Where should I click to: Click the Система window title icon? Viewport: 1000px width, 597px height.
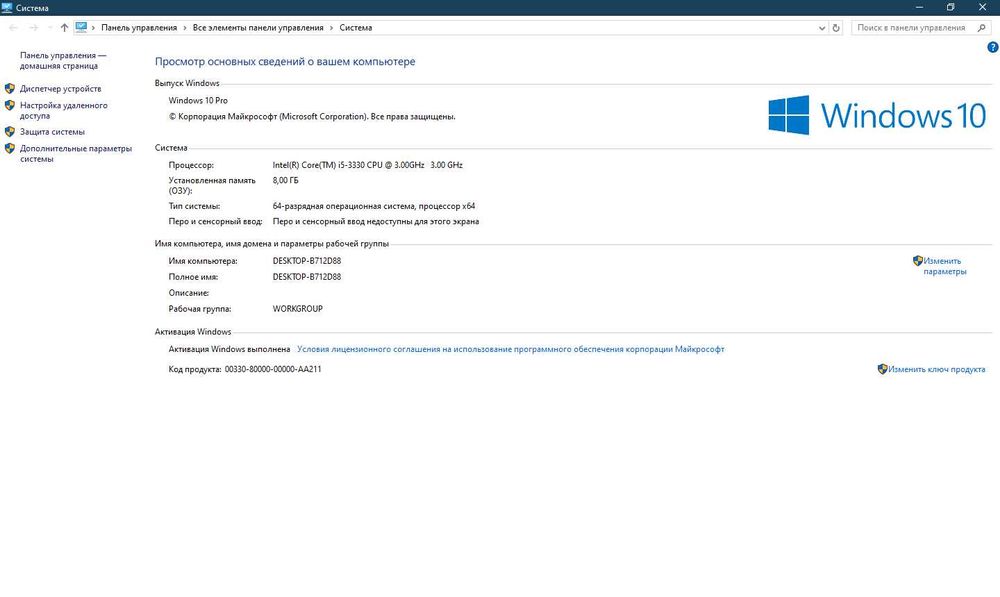(x=7, y=8)
